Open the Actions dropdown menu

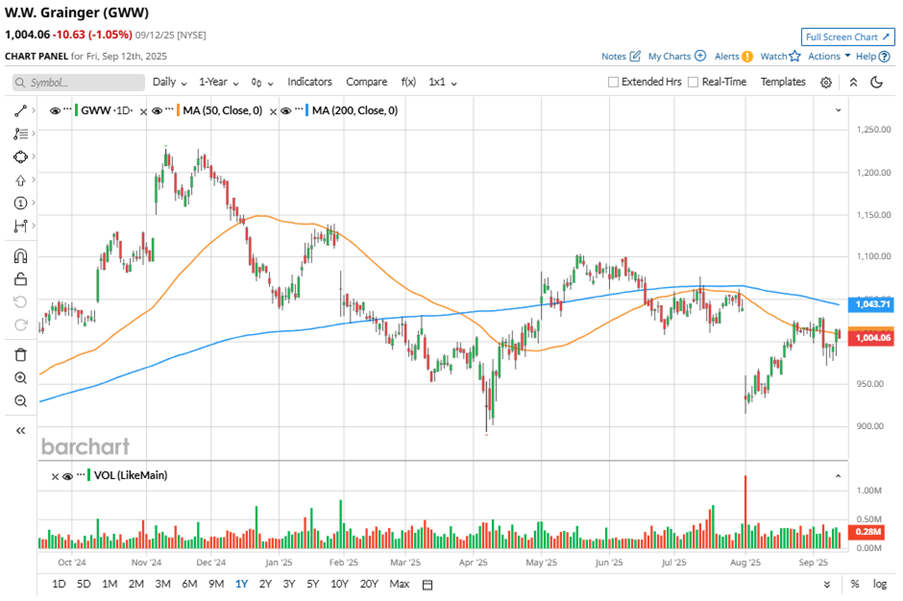[829, 56]
